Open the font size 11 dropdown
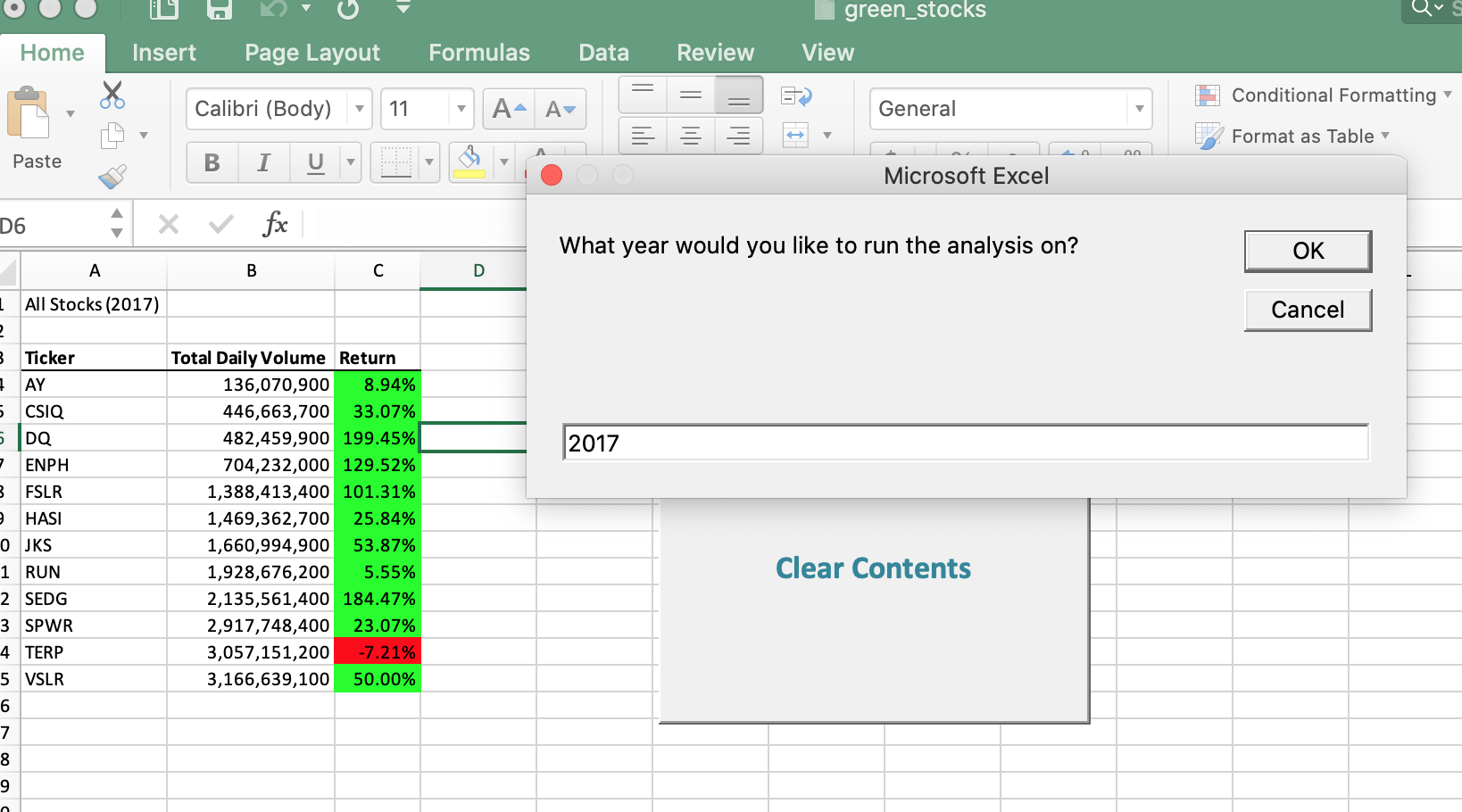The image size is (1462, 812). pos(461,109)
